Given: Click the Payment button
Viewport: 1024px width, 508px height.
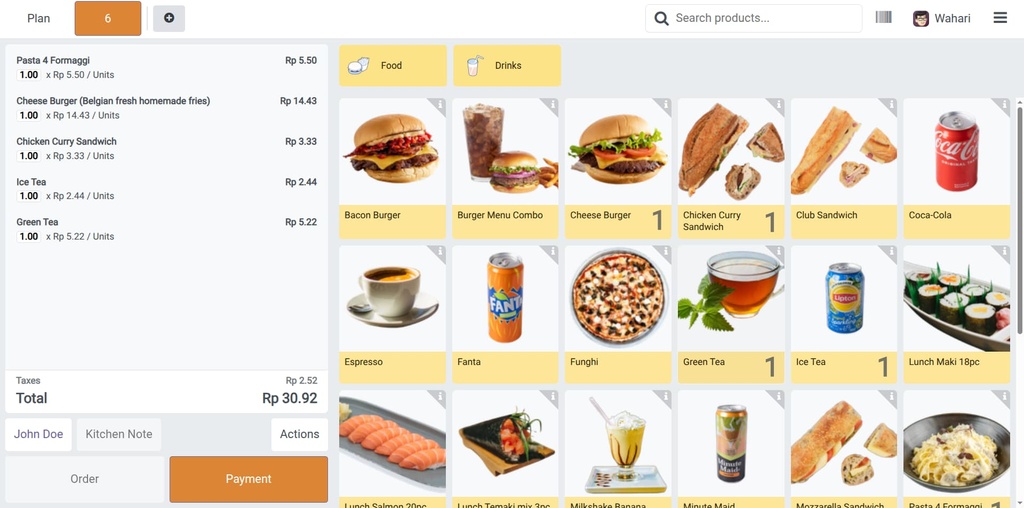Looking at the screenshot, I should tap(249, 479).
